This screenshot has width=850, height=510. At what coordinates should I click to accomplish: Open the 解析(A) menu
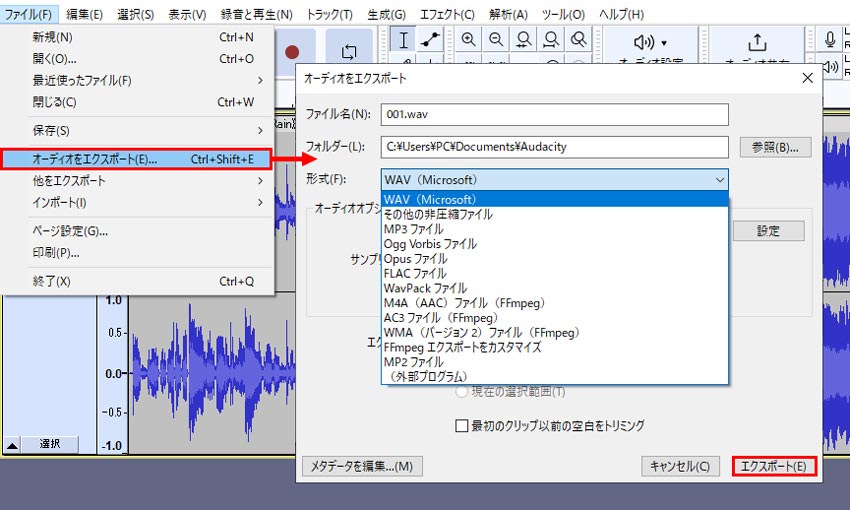click(x=508, y=14)
